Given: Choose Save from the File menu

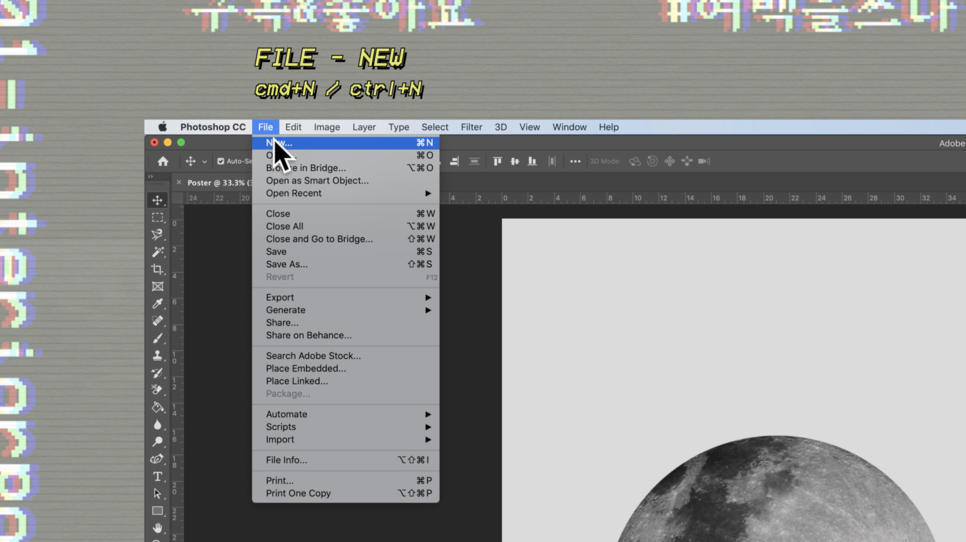Looking at the screenshot, I should tap(346, 252).
